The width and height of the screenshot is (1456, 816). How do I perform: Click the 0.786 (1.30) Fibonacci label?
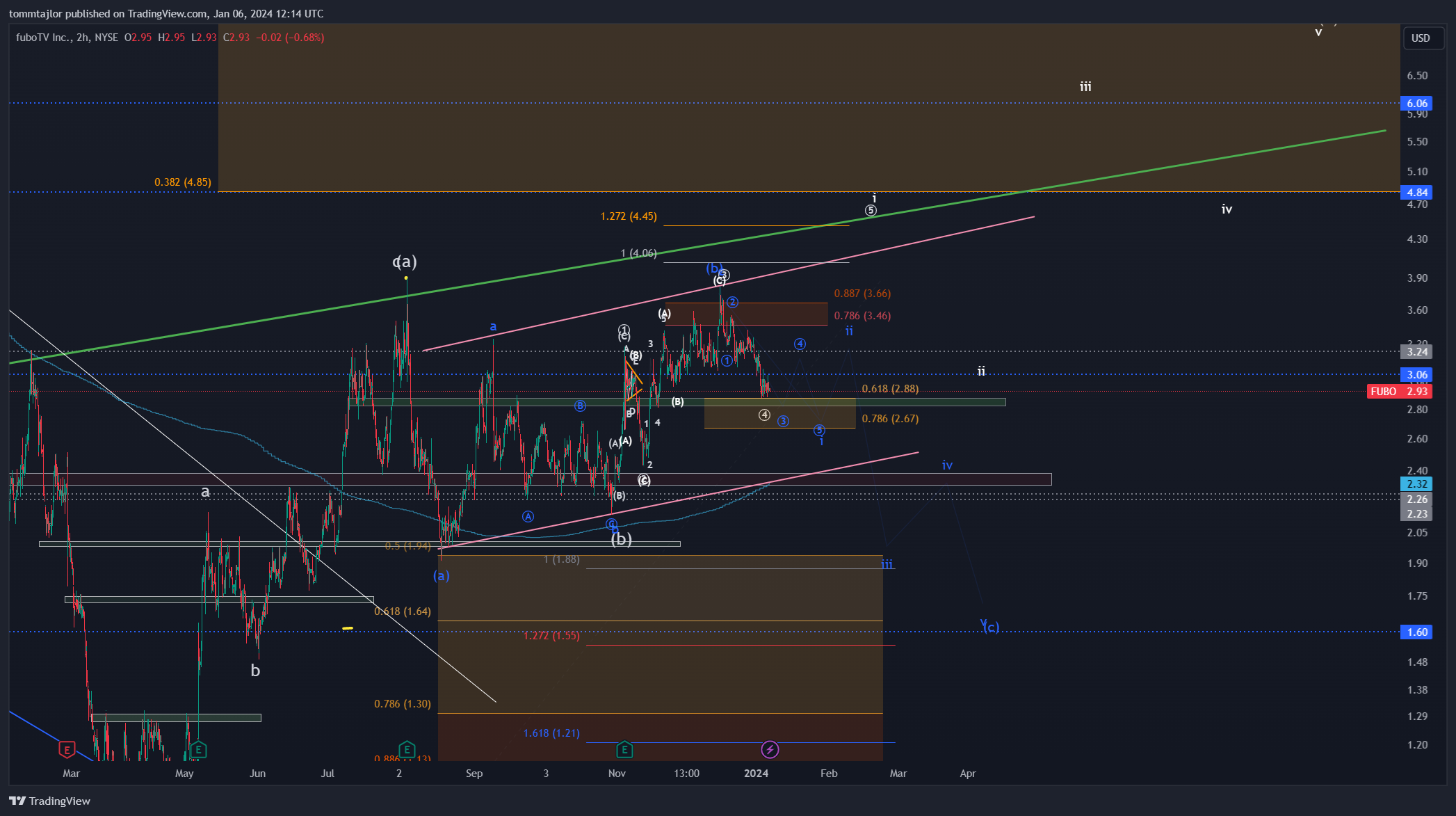(x=403, y=704)
